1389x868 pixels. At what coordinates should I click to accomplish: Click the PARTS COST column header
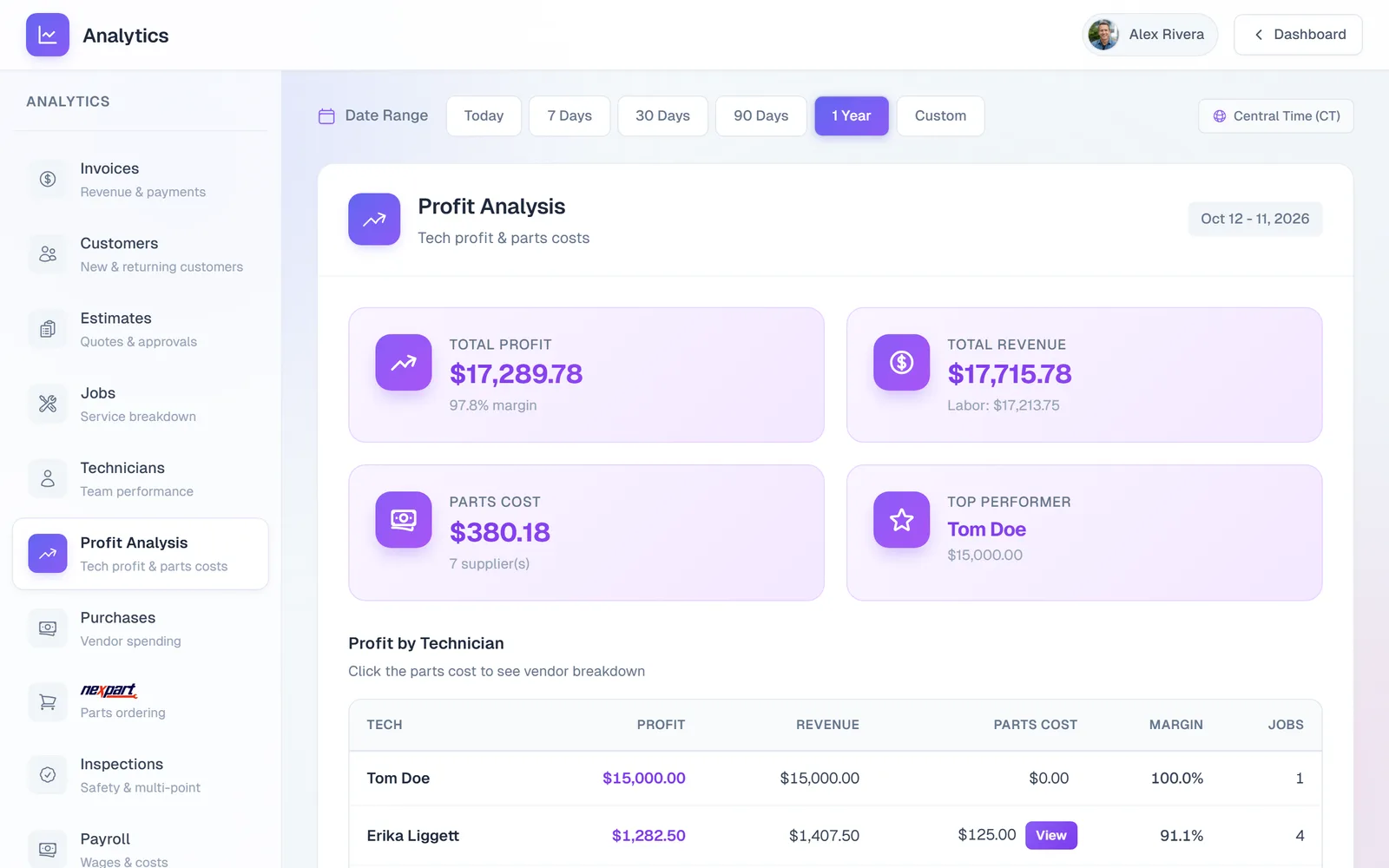coord(1035,725)
